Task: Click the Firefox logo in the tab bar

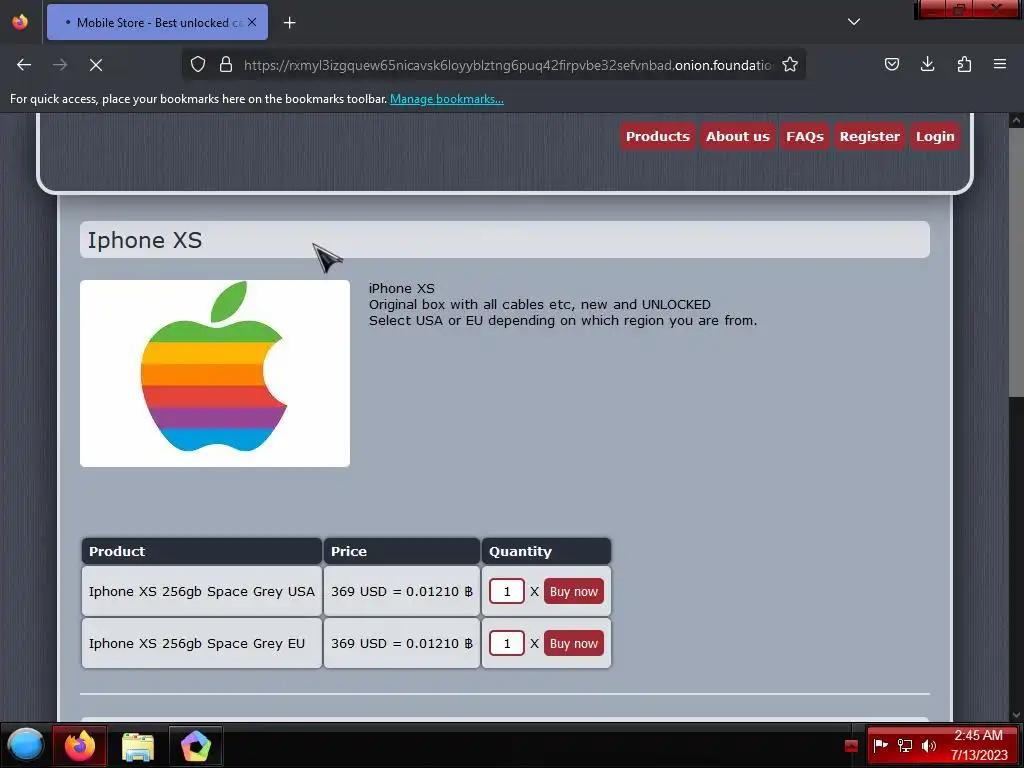Action: (20, 22)
